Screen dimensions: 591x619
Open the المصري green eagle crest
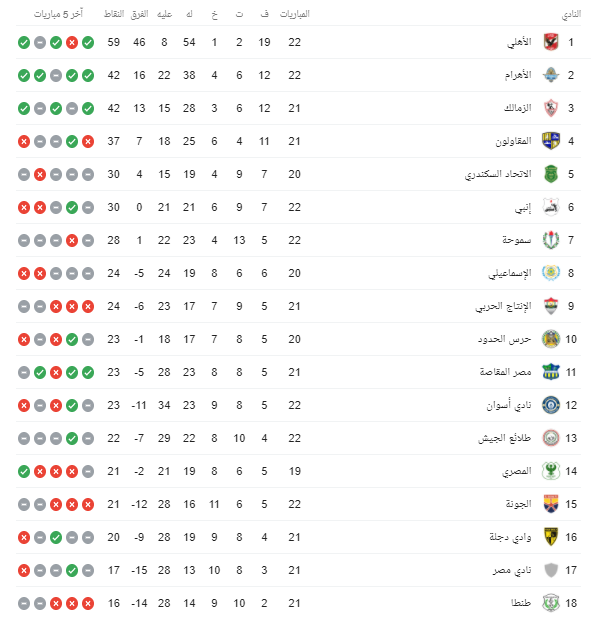pyautogui.click(x=551, y=471)
